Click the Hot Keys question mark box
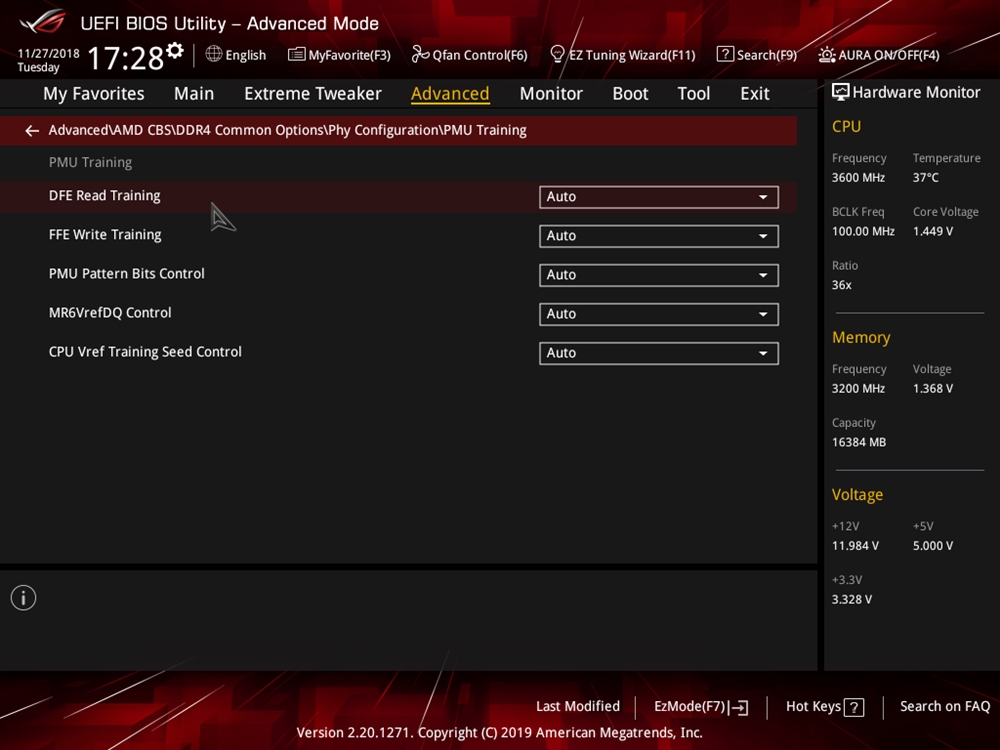 pos(854,707)
